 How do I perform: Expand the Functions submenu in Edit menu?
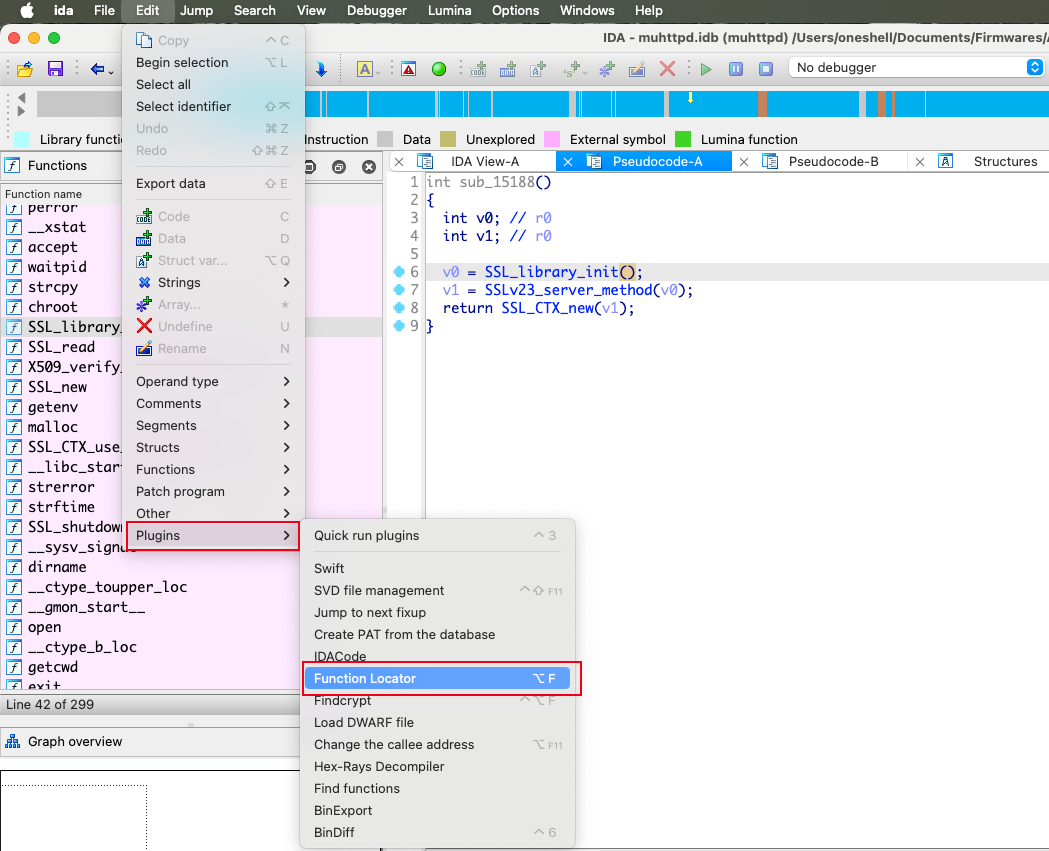point(213,469)
